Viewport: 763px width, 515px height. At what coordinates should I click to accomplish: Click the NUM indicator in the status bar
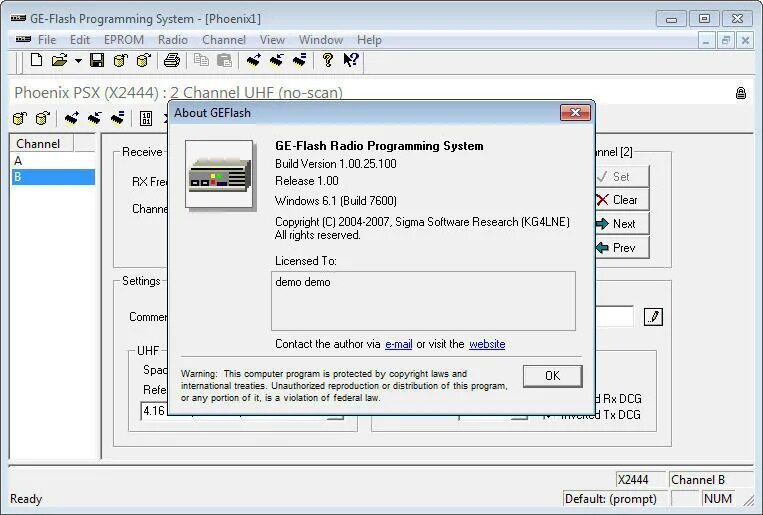(718, 499)
